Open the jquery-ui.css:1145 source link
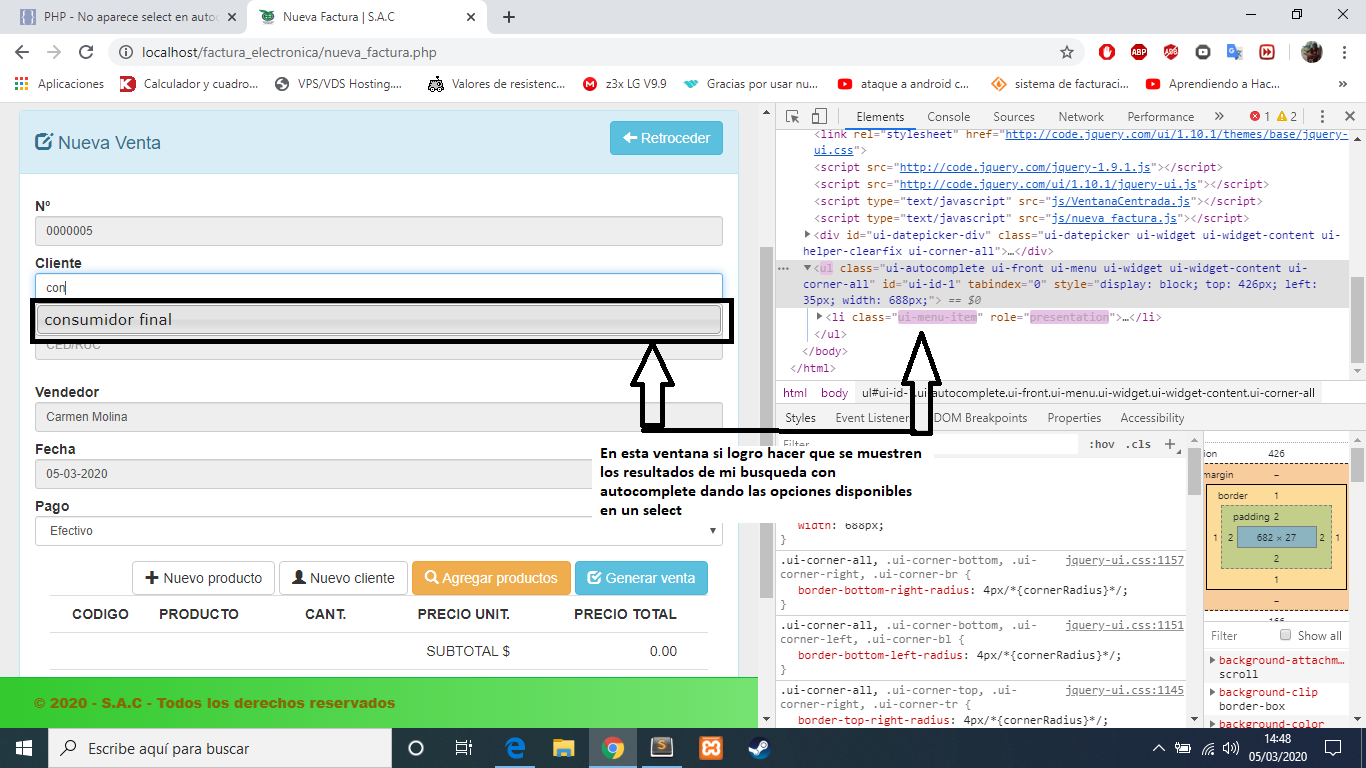Screen dimensions: 1366x768 coord(1125,690)
